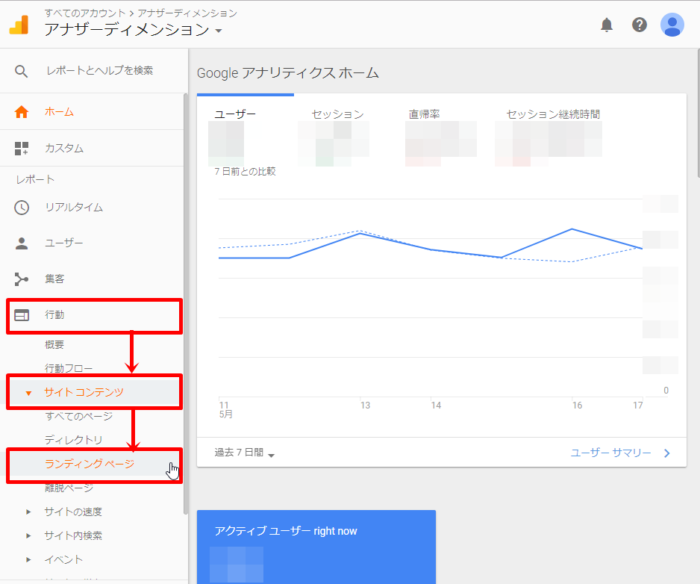Open the 概要 report under 行動
The width and height of the screenshot is (700, 584).
(54, 344)
